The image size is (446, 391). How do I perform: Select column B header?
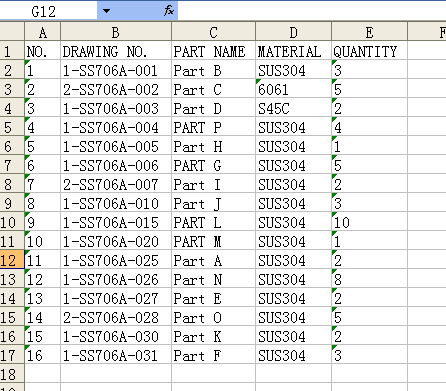click(116, 32)
